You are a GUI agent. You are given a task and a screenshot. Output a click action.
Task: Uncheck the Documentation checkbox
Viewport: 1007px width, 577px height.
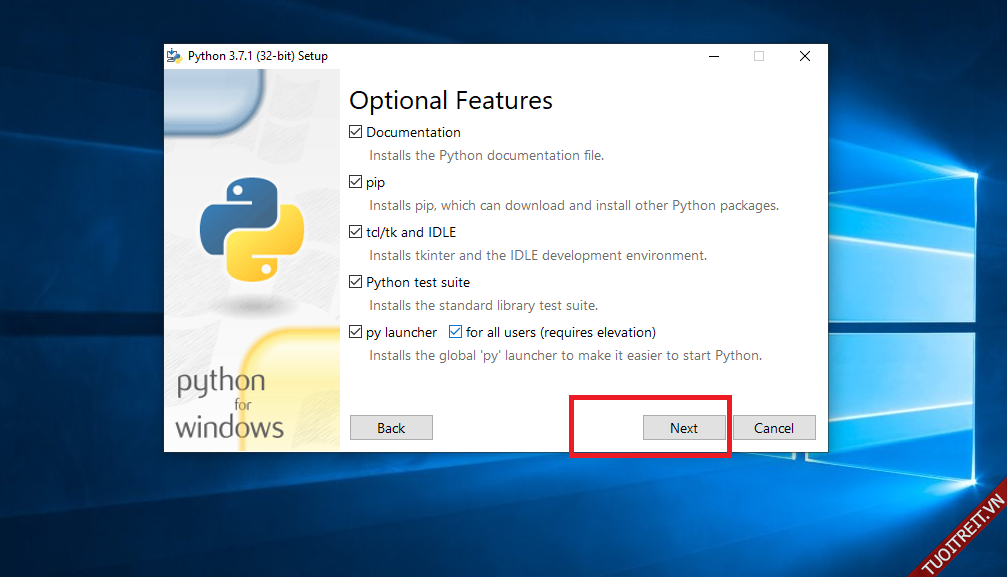point(356,132)
